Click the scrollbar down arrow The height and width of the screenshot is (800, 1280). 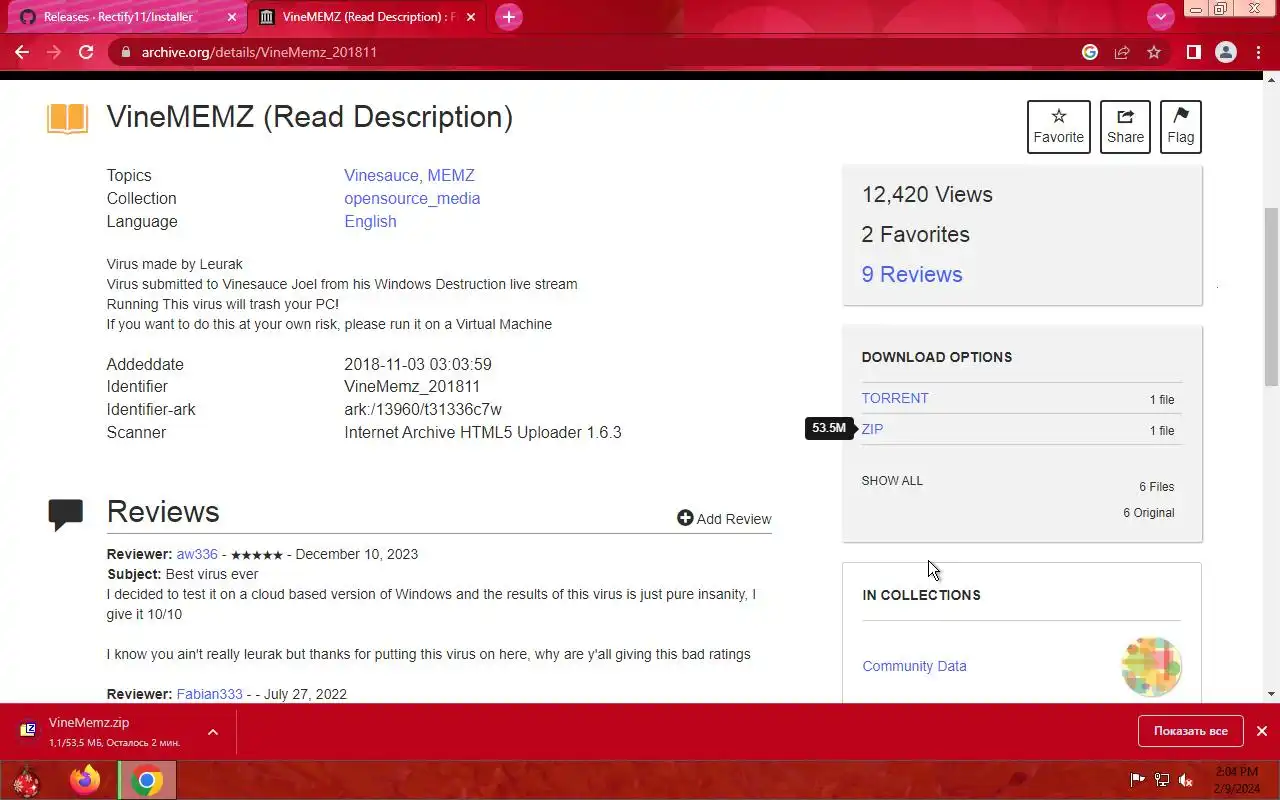(x=1272, y=694)
